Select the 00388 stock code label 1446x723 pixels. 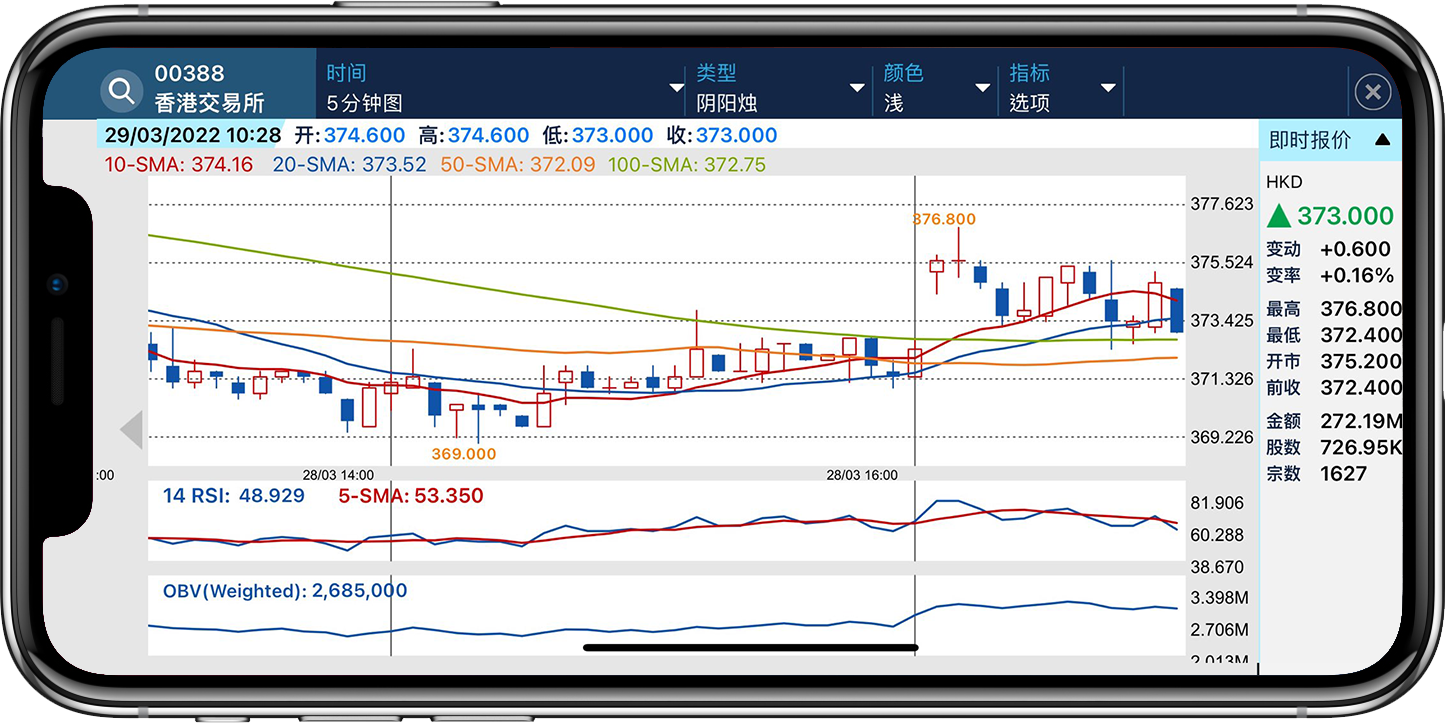(189, 74)
